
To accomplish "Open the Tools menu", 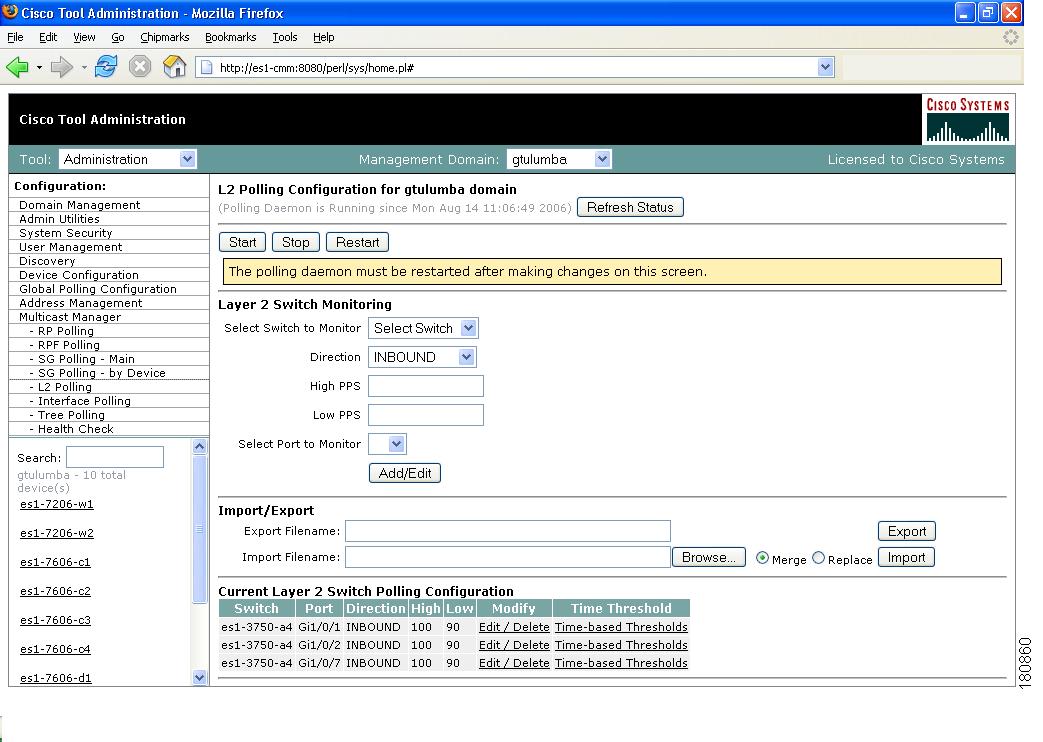I will [285, 37].
